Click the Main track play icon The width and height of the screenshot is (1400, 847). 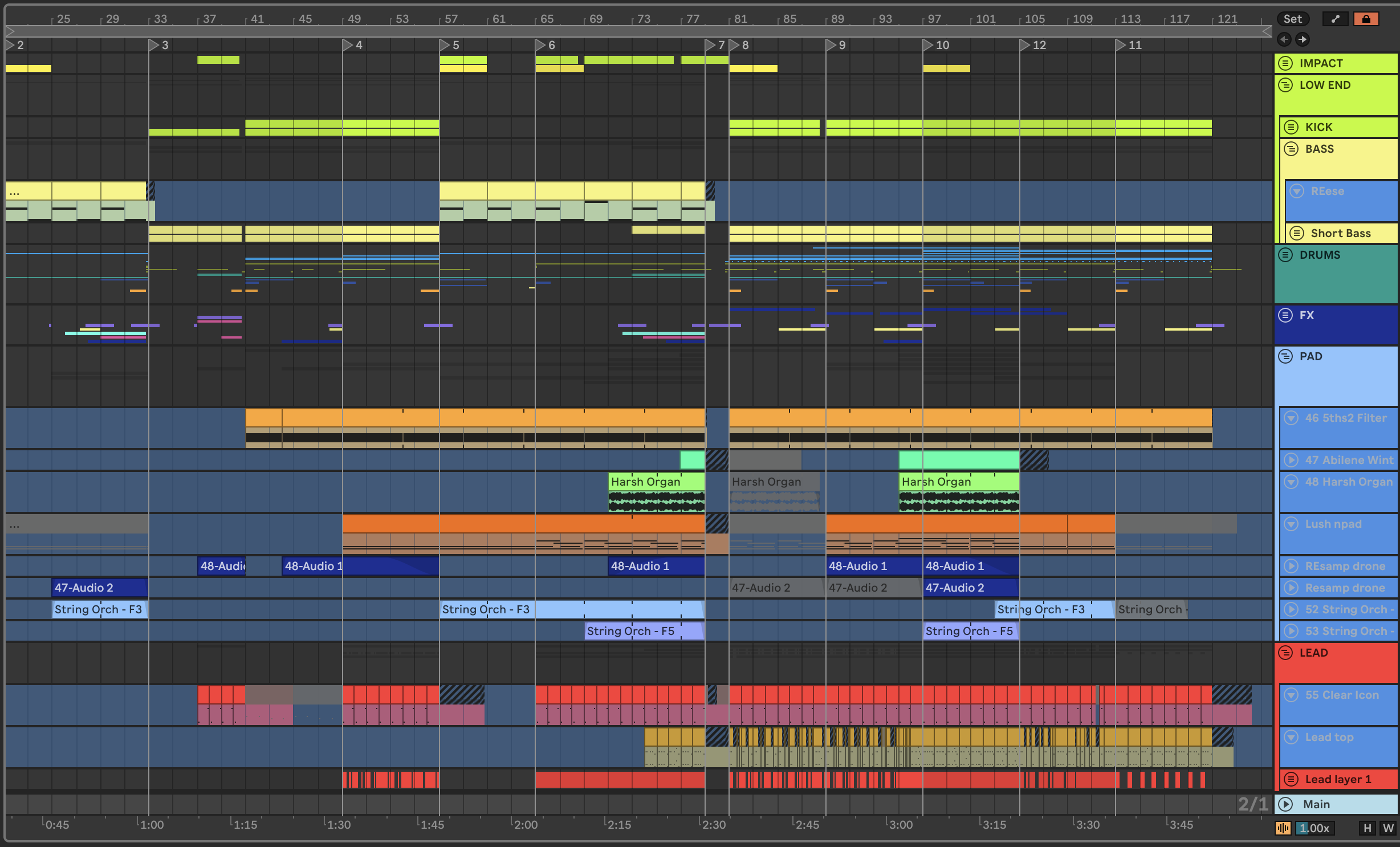(x=1285, y=804)
